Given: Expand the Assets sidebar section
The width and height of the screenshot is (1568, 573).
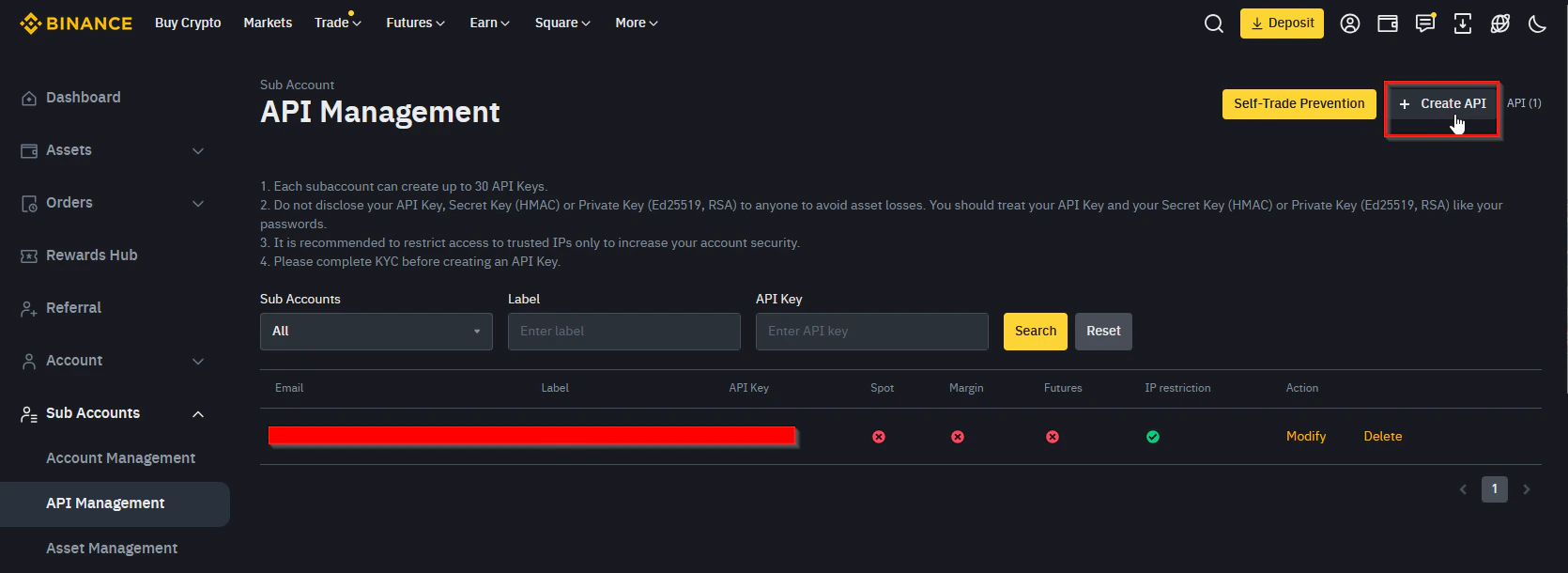Looking at the screenshot, I should tap(198, 151).
